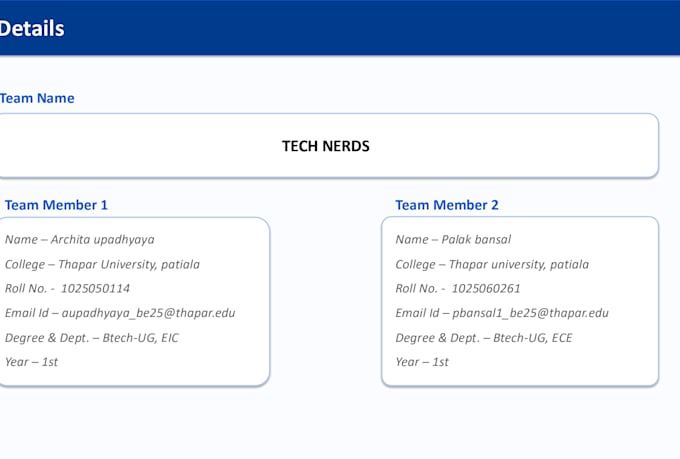This screenshot has width=680, height=459.
Task: Click the 'TECH NERDS' team name text
Action: (326, 146)
